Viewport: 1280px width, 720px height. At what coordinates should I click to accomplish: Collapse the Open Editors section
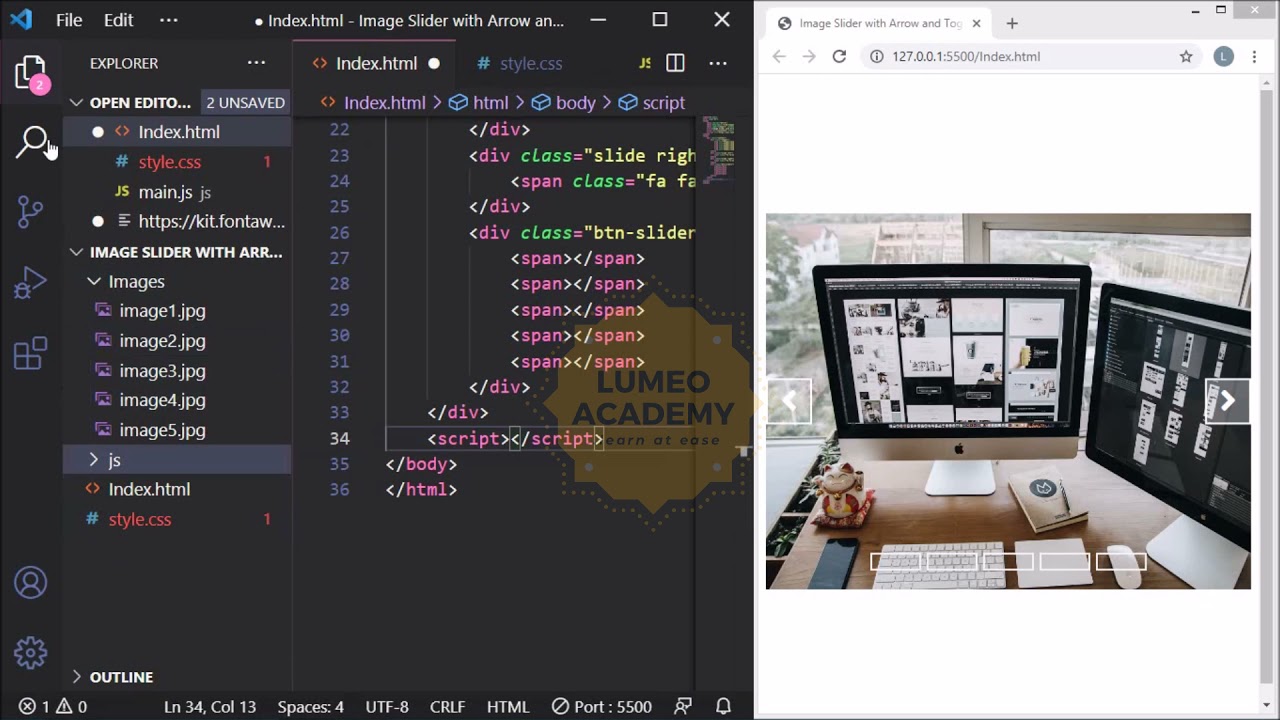pos(77,102)
